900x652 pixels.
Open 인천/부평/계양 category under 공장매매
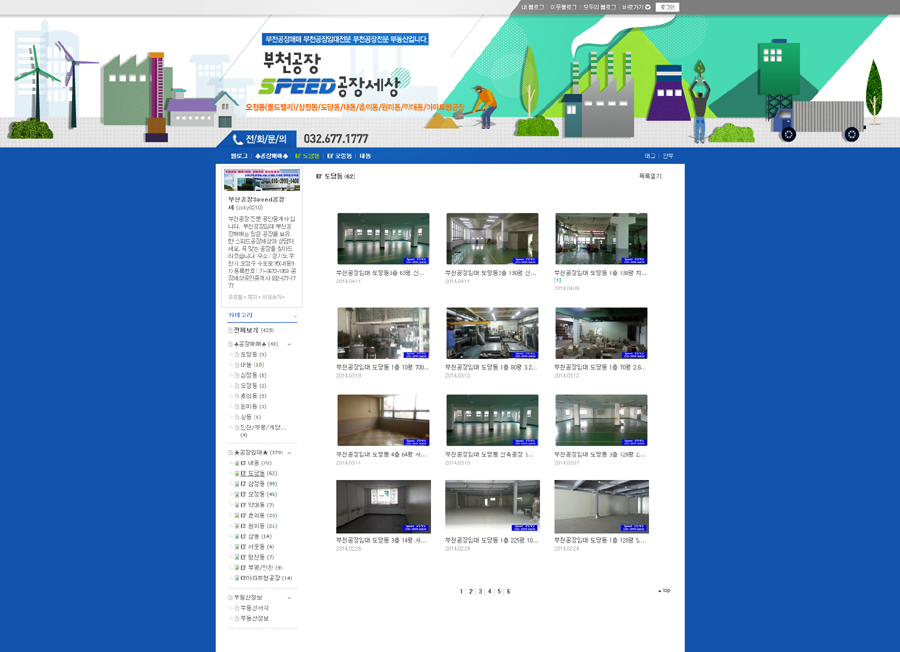click(262, 431)
